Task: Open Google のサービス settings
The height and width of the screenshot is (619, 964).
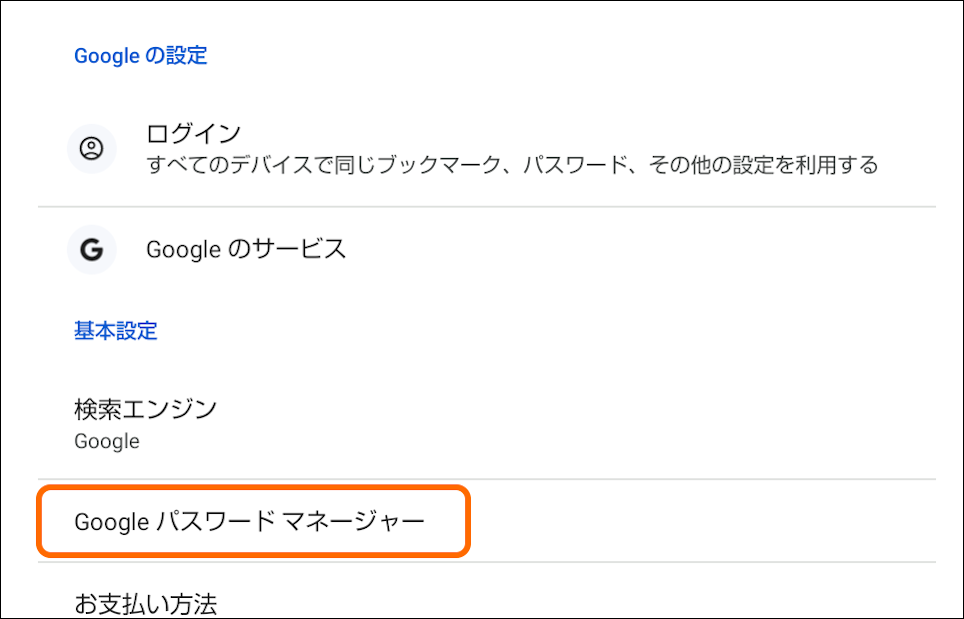Action: 246,249
